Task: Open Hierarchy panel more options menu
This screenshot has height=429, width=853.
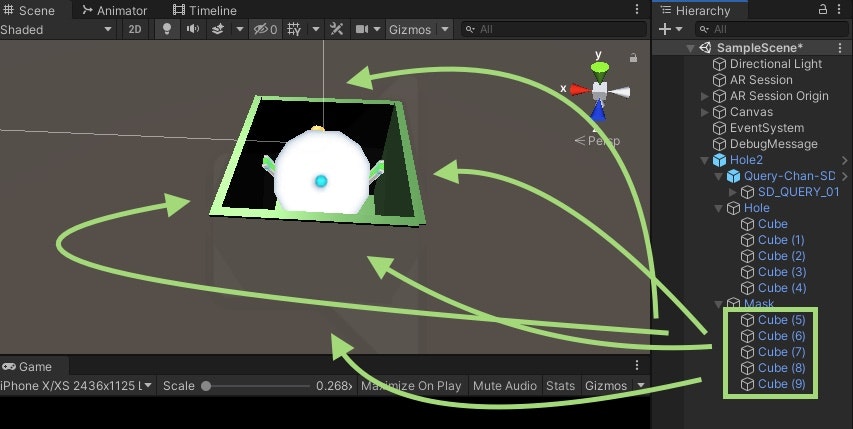Action: click(840, 10)
